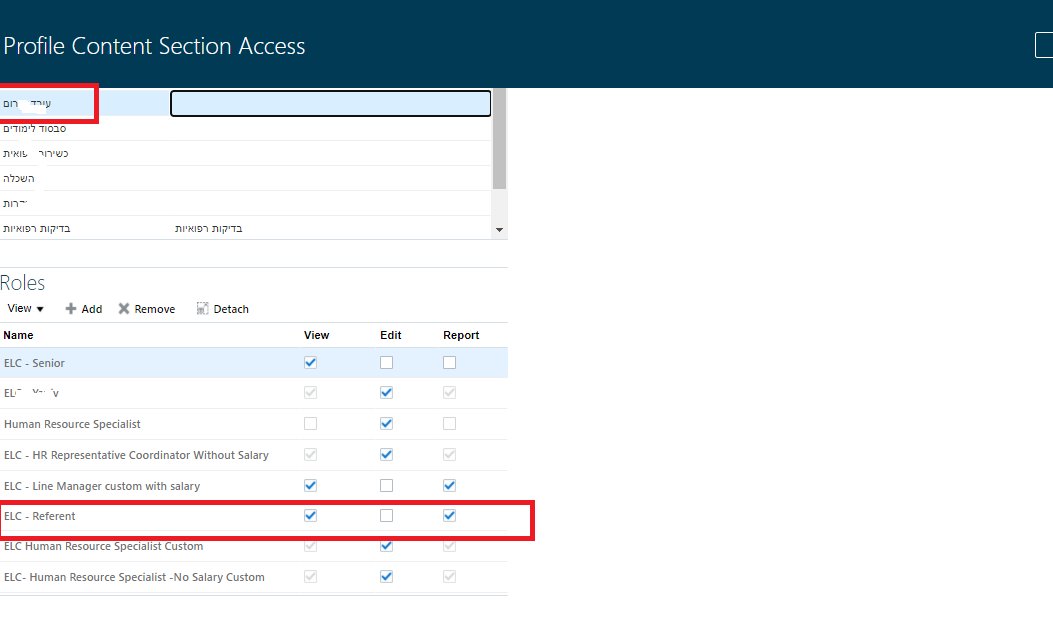Uncheck Report permission for ELC - Referent
This screenshot has height=623, width=1053.
pos(449,515)
